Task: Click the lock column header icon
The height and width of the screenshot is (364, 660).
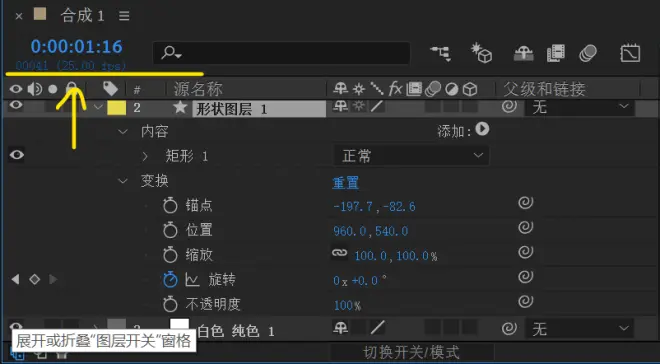Action: (72, 88)
